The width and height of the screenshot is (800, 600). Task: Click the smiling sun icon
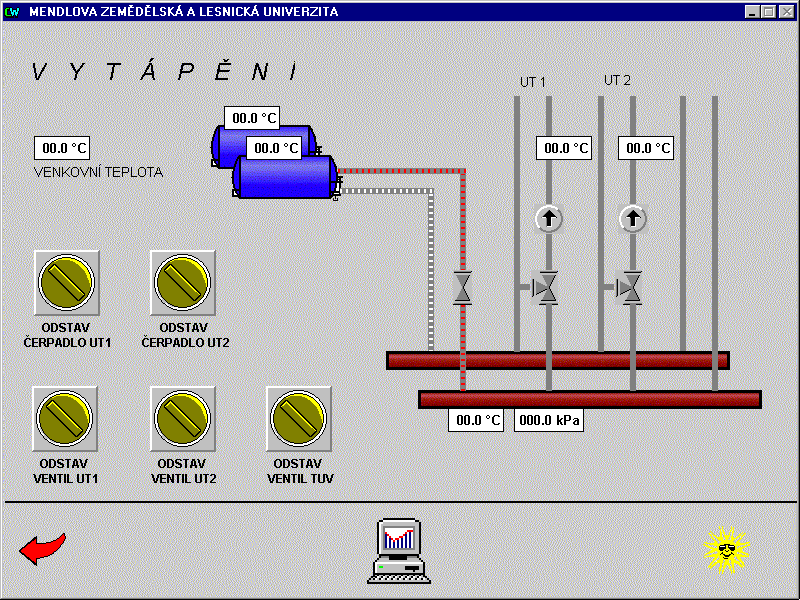point(726,549)
